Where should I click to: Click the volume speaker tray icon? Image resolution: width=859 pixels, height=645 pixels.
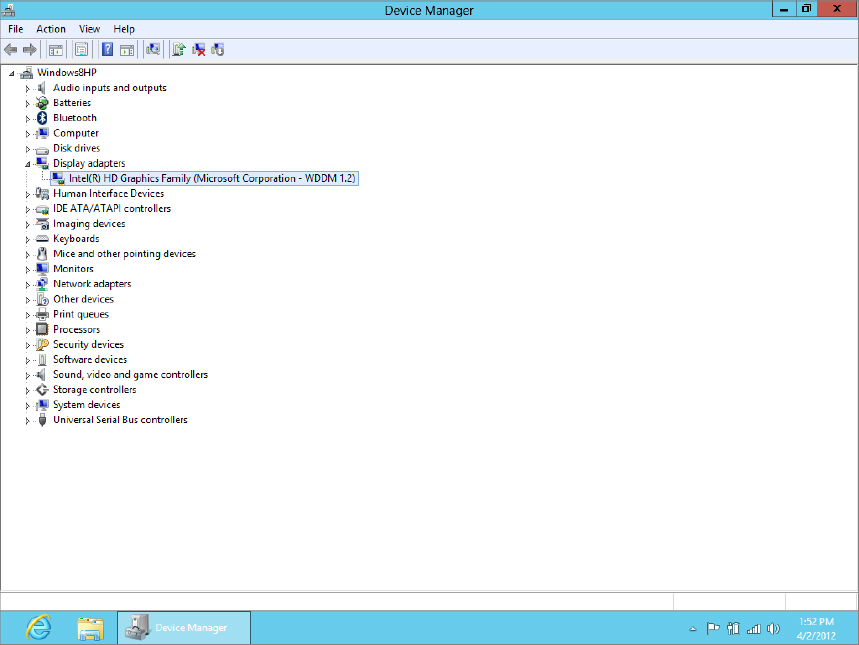pyautogui.click(x=774, y=629)
